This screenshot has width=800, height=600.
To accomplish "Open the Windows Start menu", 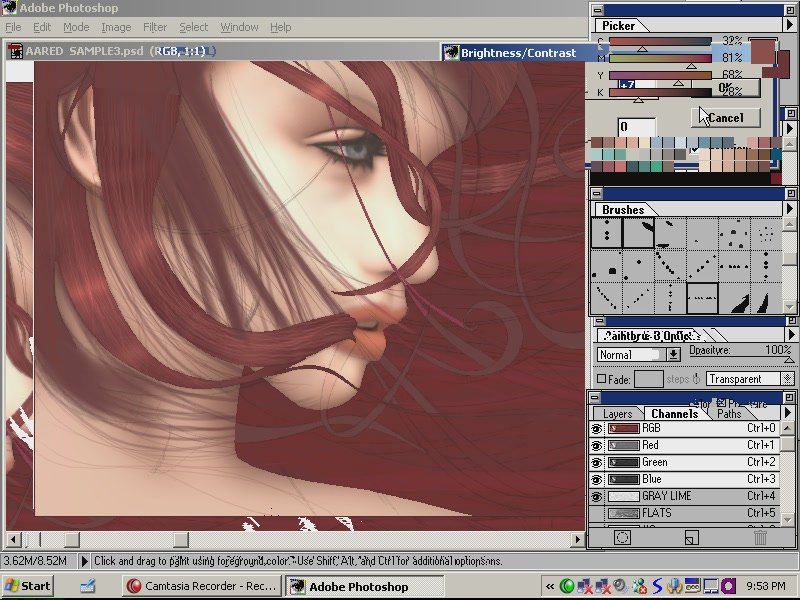I will click(28, 586).
